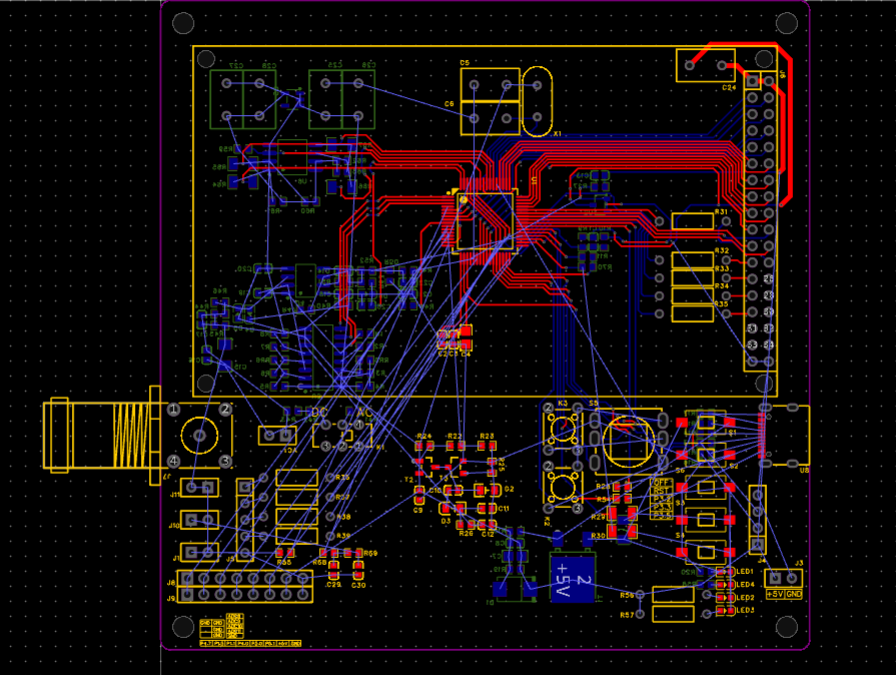
Task: Click capacitor C12 footprint
Action: click(x=487, y=524)
